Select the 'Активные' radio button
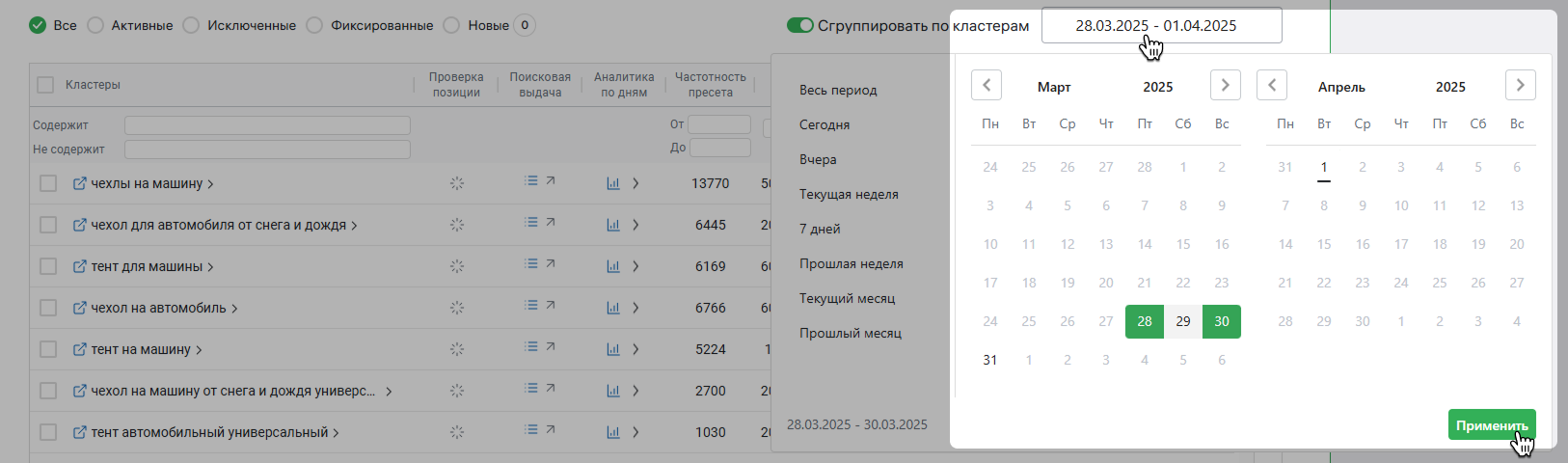Screen dimensions: 1568x463 tap(95, 25)
